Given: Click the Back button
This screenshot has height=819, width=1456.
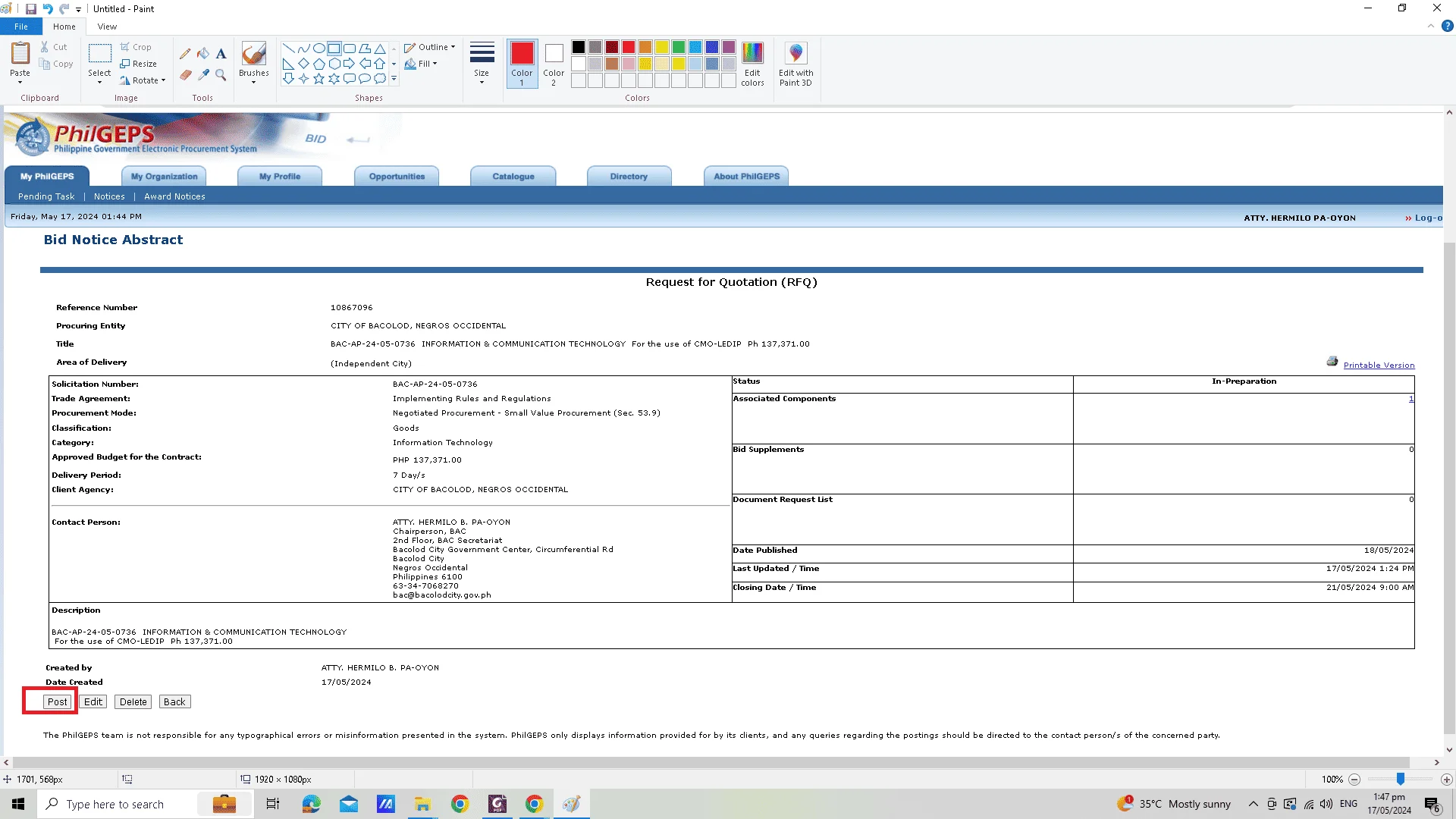Looking at the screenshot, I should (x=174, y=702).
